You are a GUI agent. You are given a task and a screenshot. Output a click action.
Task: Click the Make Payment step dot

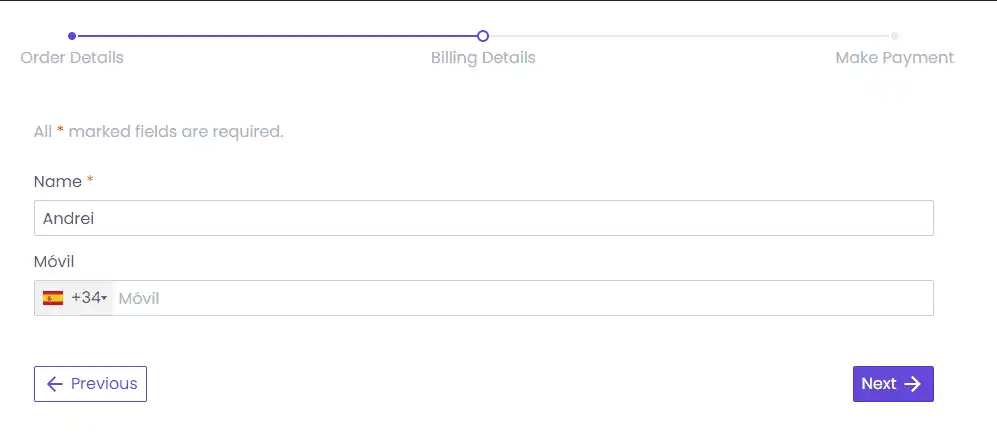pos(895,36)
